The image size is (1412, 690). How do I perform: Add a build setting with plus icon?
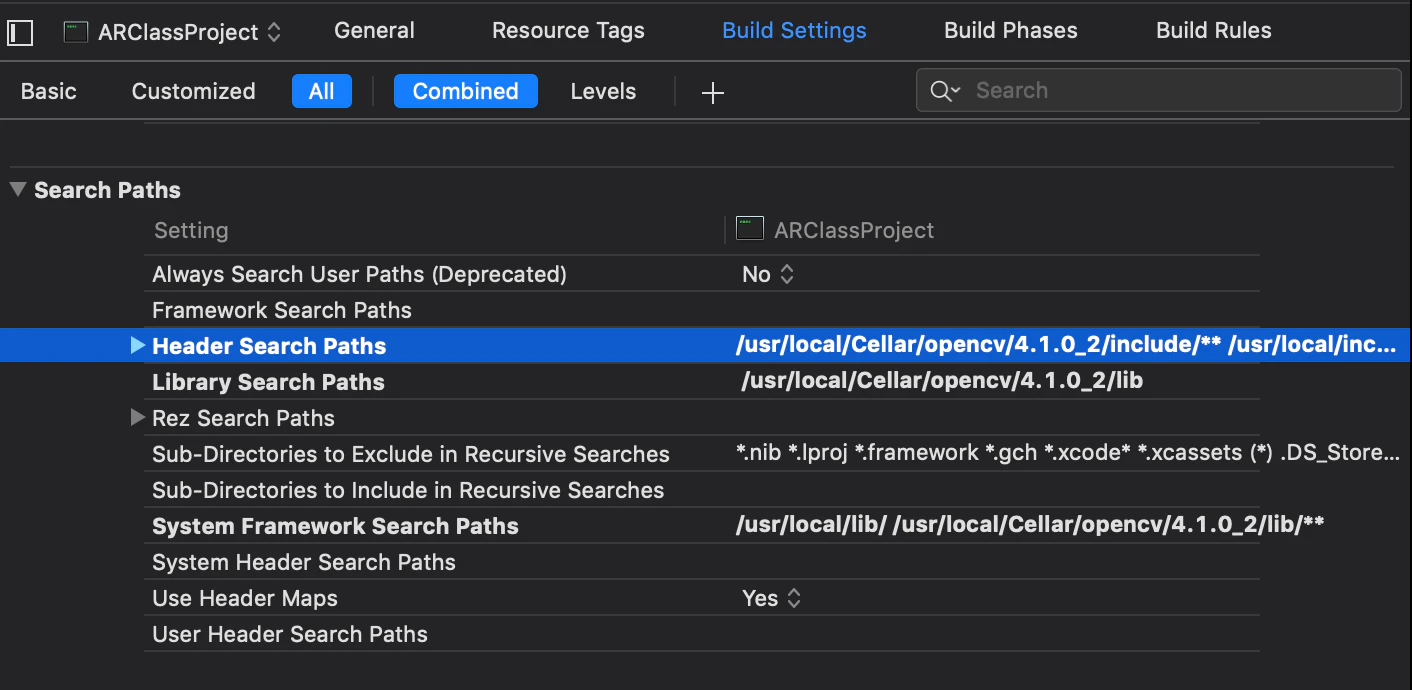coord(712,93)
